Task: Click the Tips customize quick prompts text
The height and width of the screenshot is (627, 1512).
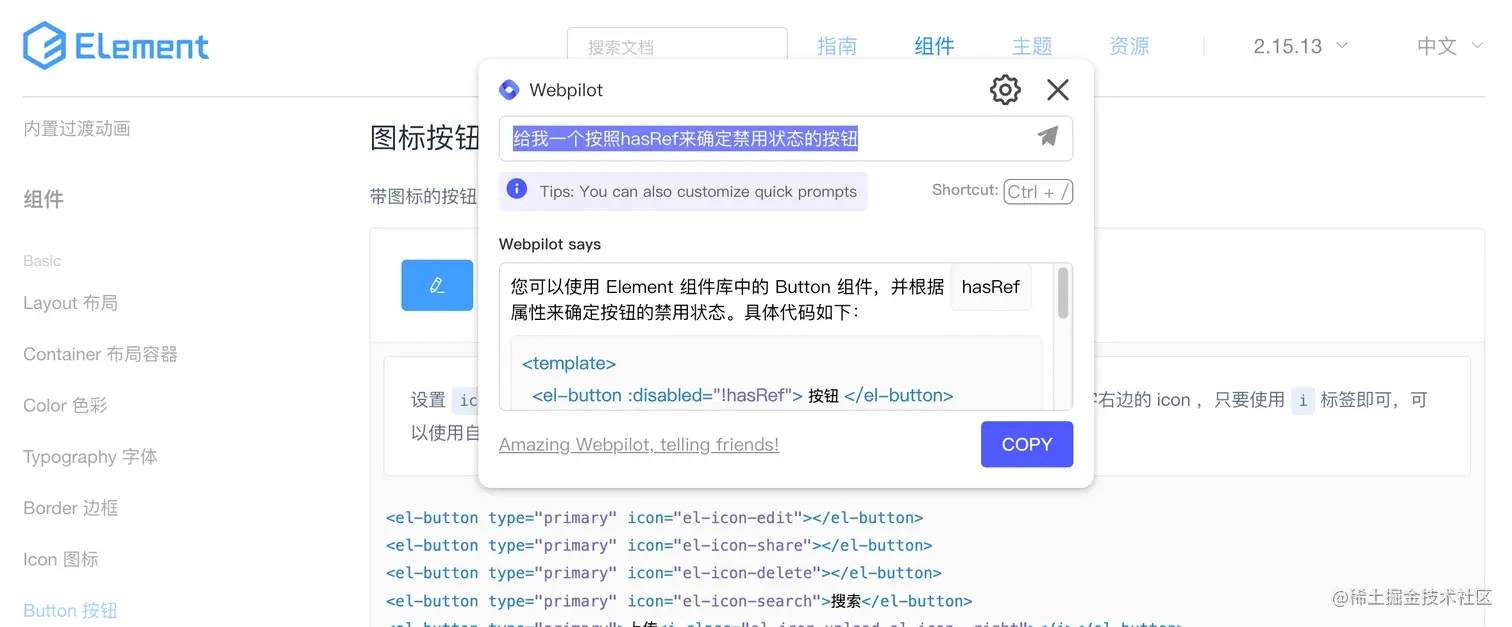Action: [698, 191]
